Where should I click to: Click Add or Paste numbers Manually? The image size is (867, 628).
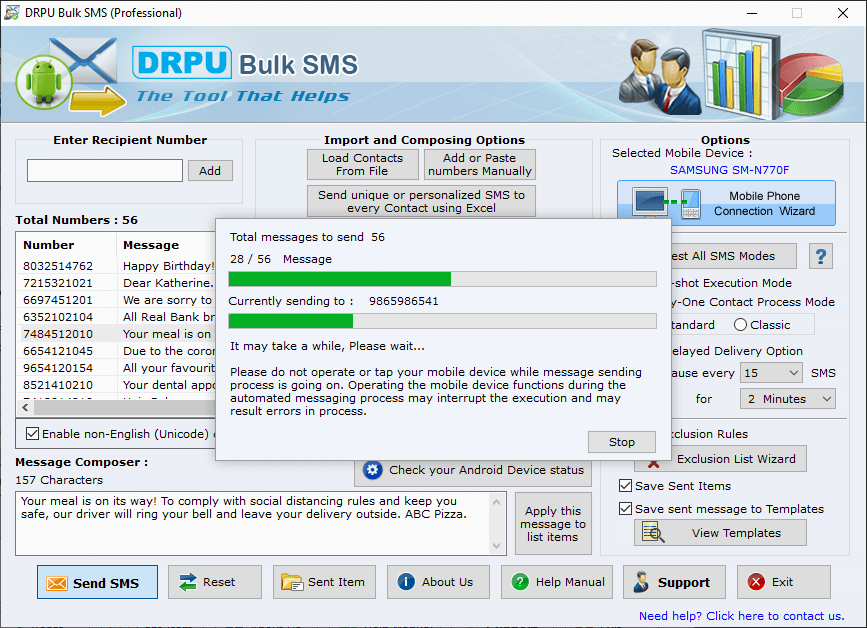479,165
